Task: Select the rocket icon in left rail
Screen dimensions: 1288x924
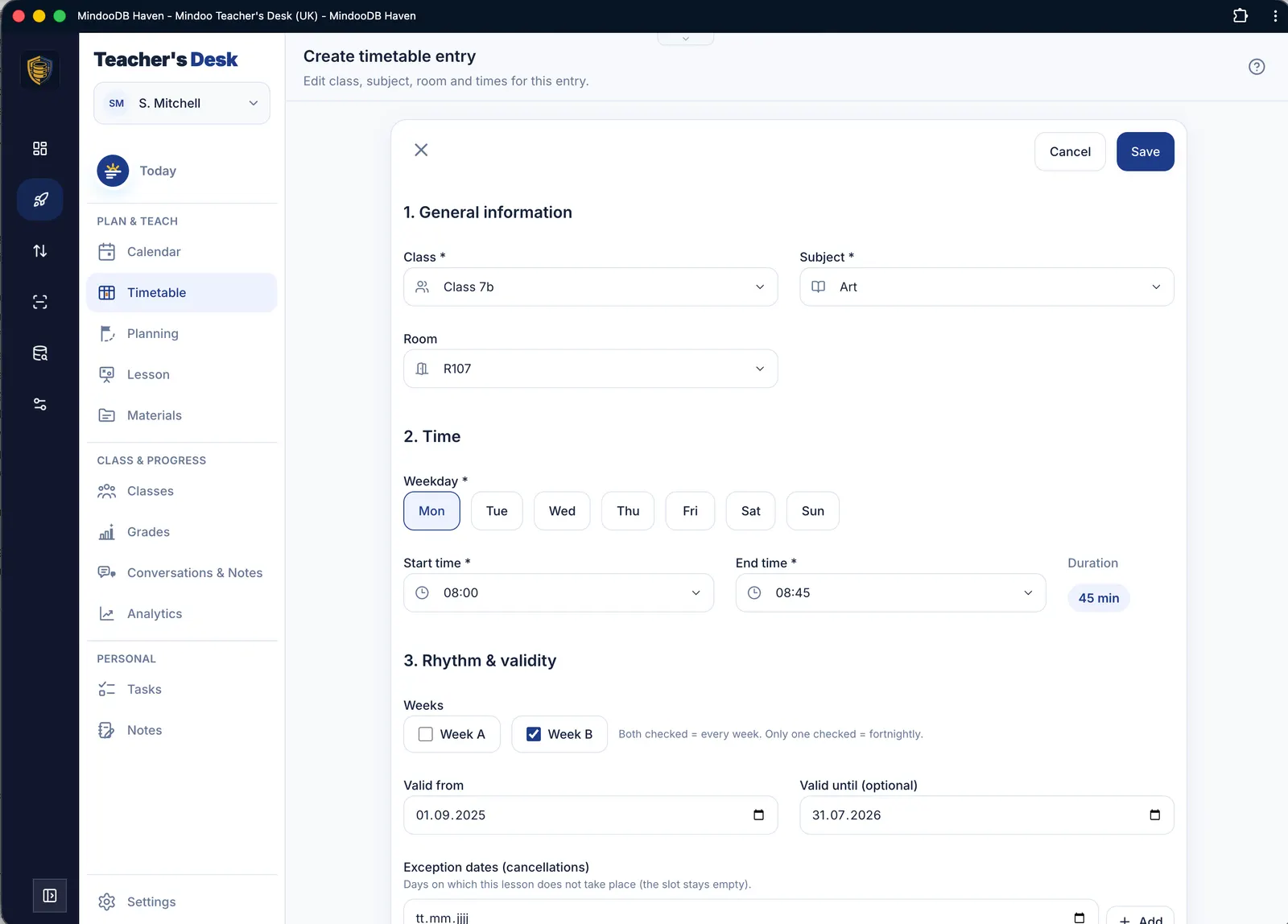Action: 40,200
